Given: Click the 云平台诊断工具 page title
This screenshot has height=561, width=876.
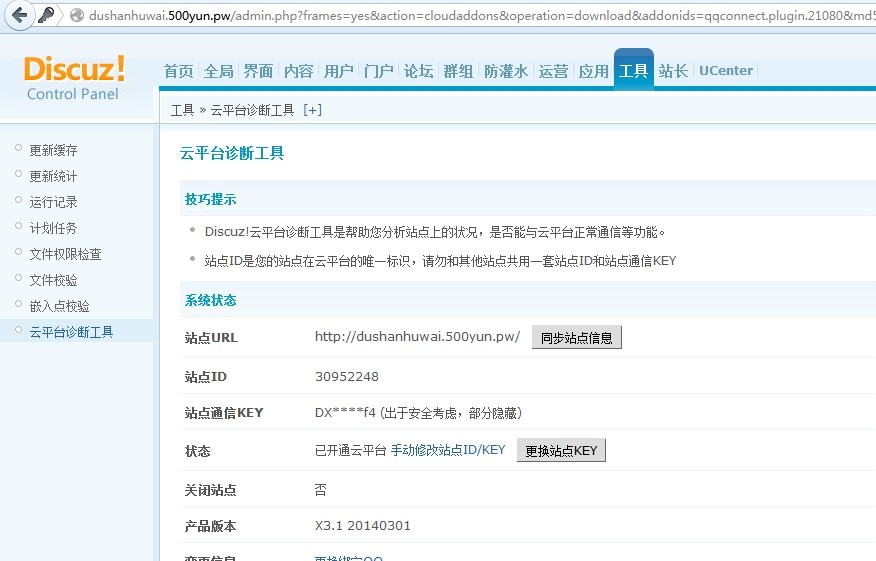Looking at the screenshot, I should pos(232,153).
